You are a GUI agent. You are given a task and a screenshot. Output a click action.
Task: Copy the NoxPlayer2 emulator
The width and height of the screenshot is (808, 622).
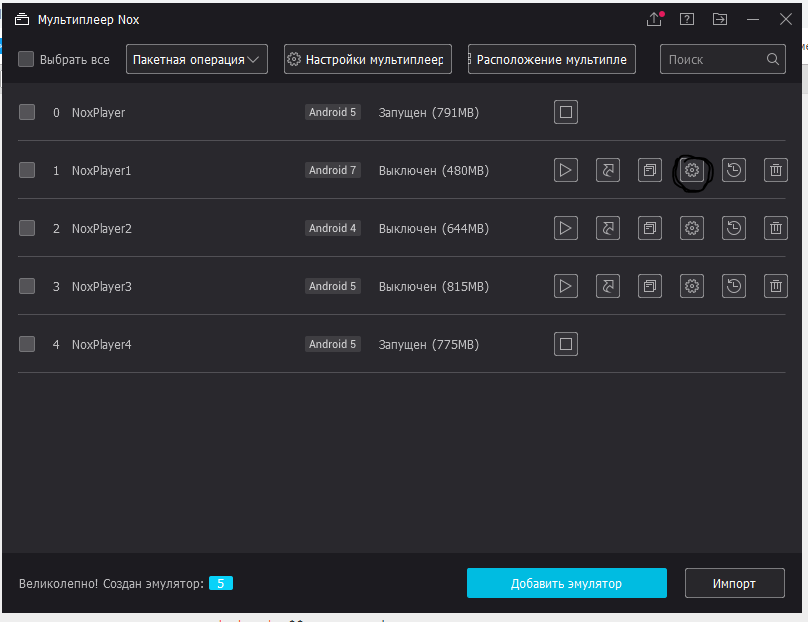tap(650, 228)
